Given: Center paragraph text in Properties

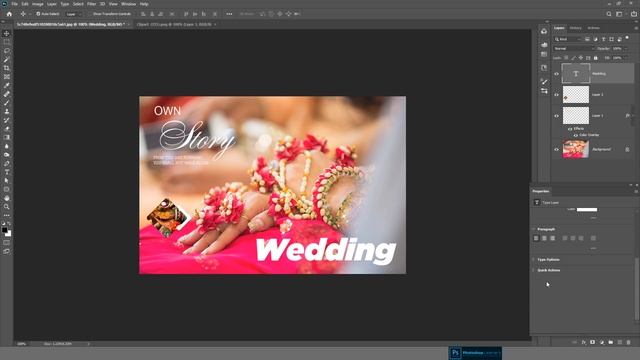Looking at the screenshot, I should 544,238.
